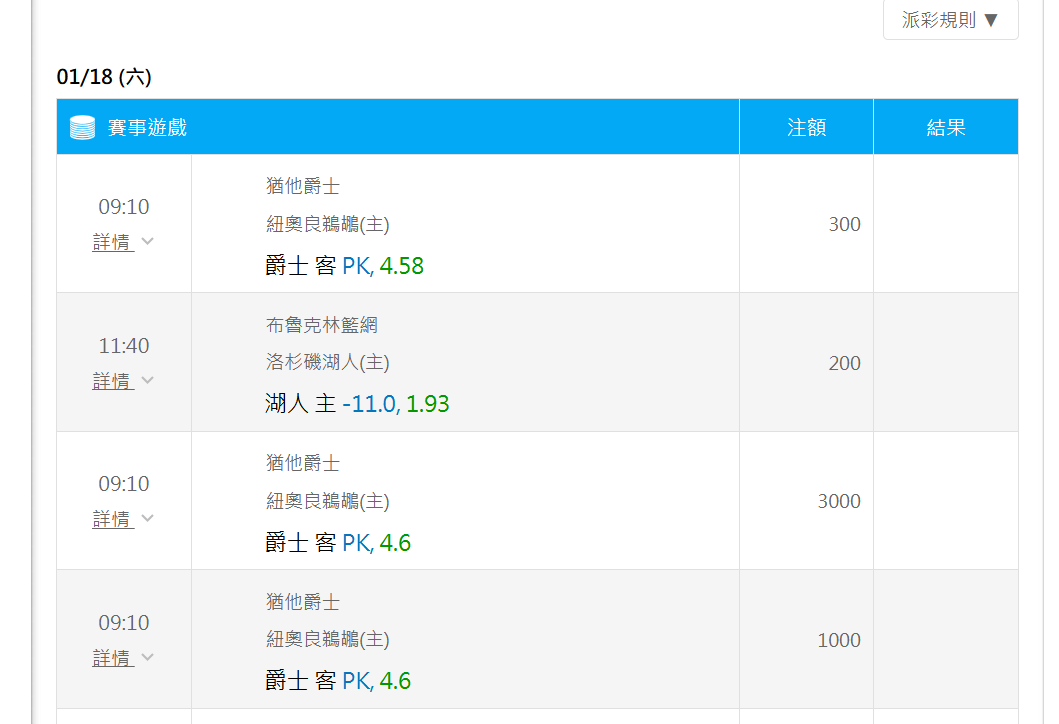
Task: Expand chevron beside 詳情 in 300 bet row
Action: (x=148, y=240)
